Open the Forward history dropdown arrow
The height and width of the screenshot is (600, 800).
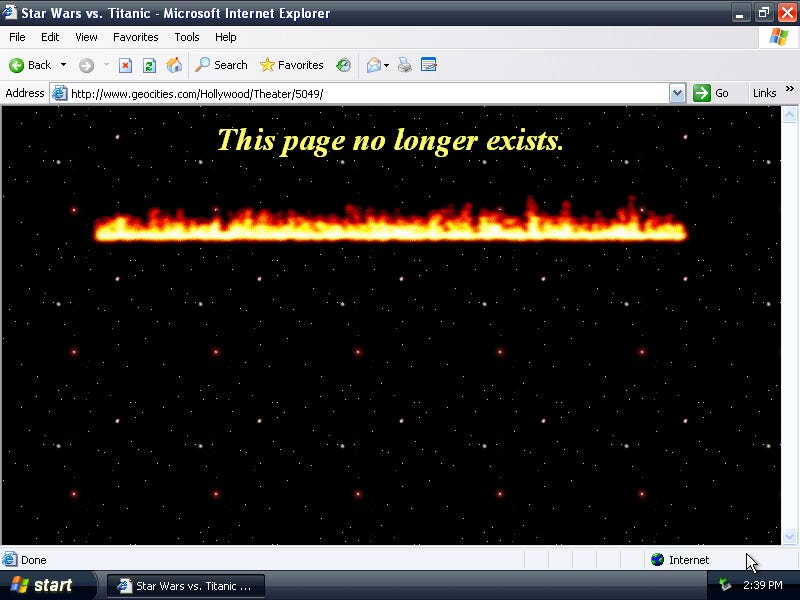coord(106,65)
